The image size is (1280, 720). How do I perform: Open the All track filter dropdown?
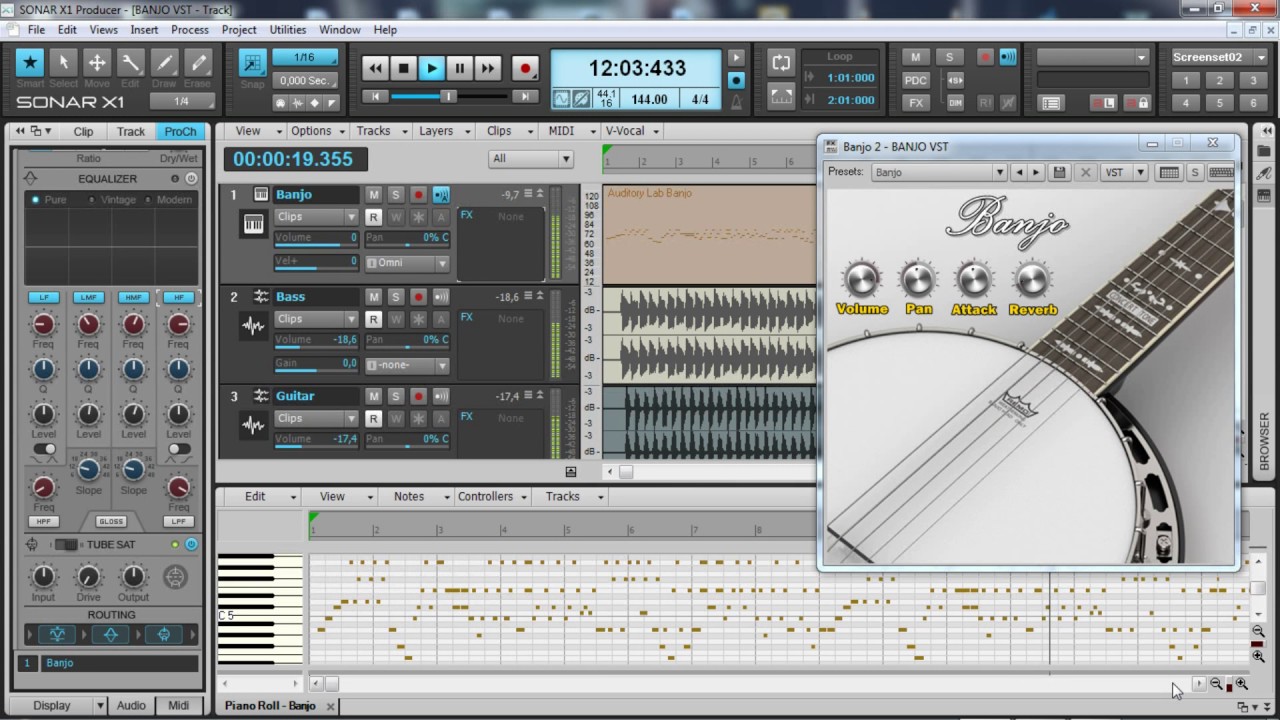(531, 158)
